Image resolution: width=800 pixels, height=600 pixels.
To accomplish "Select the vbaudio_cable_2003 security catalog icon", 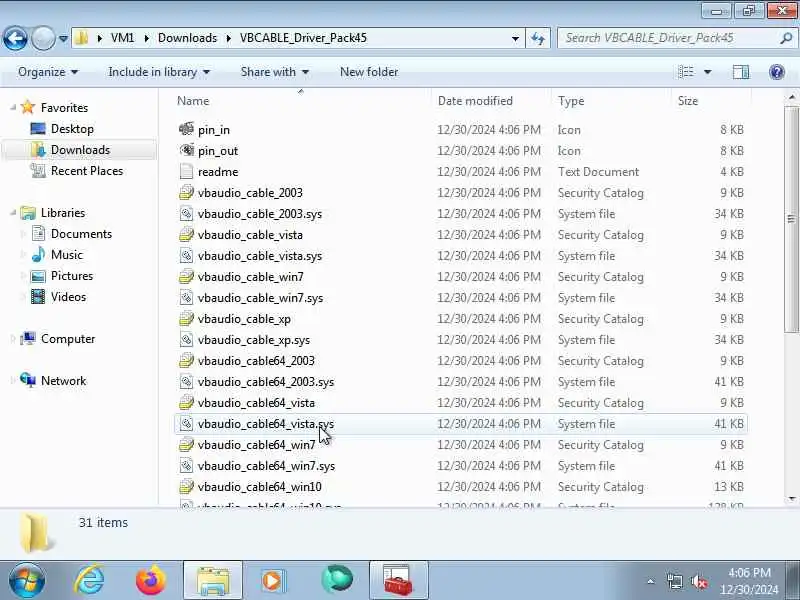I will 186,192.
